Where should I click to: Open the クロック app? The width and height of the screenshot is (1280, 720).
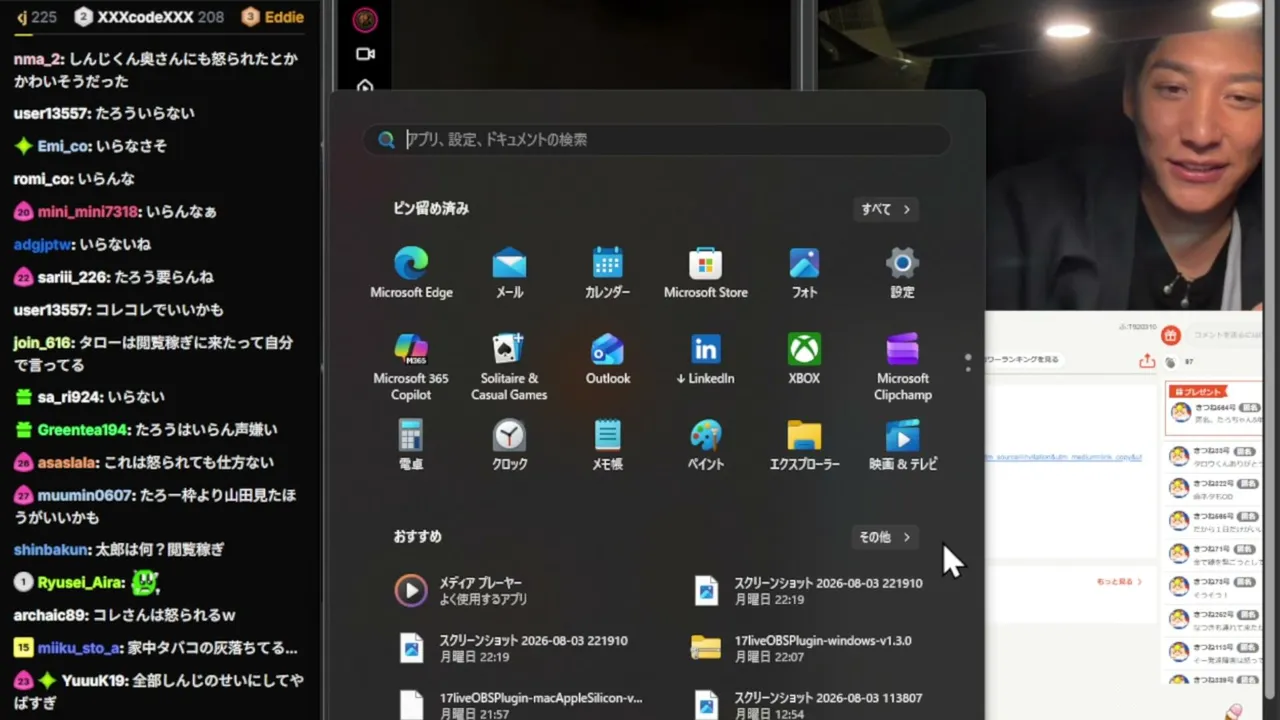(x=509, y=444)
